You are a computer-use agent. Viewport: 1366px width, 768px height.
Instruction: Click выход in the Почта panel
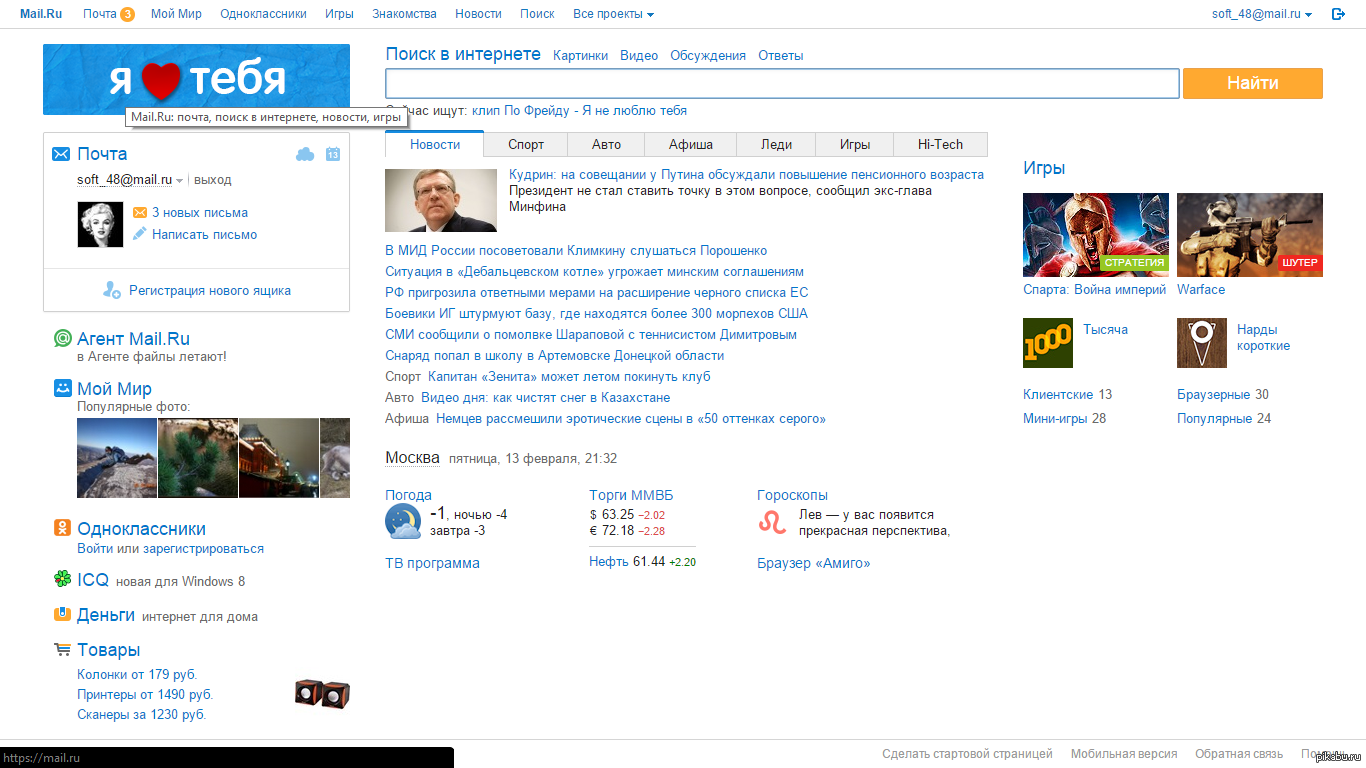point(212,180)
